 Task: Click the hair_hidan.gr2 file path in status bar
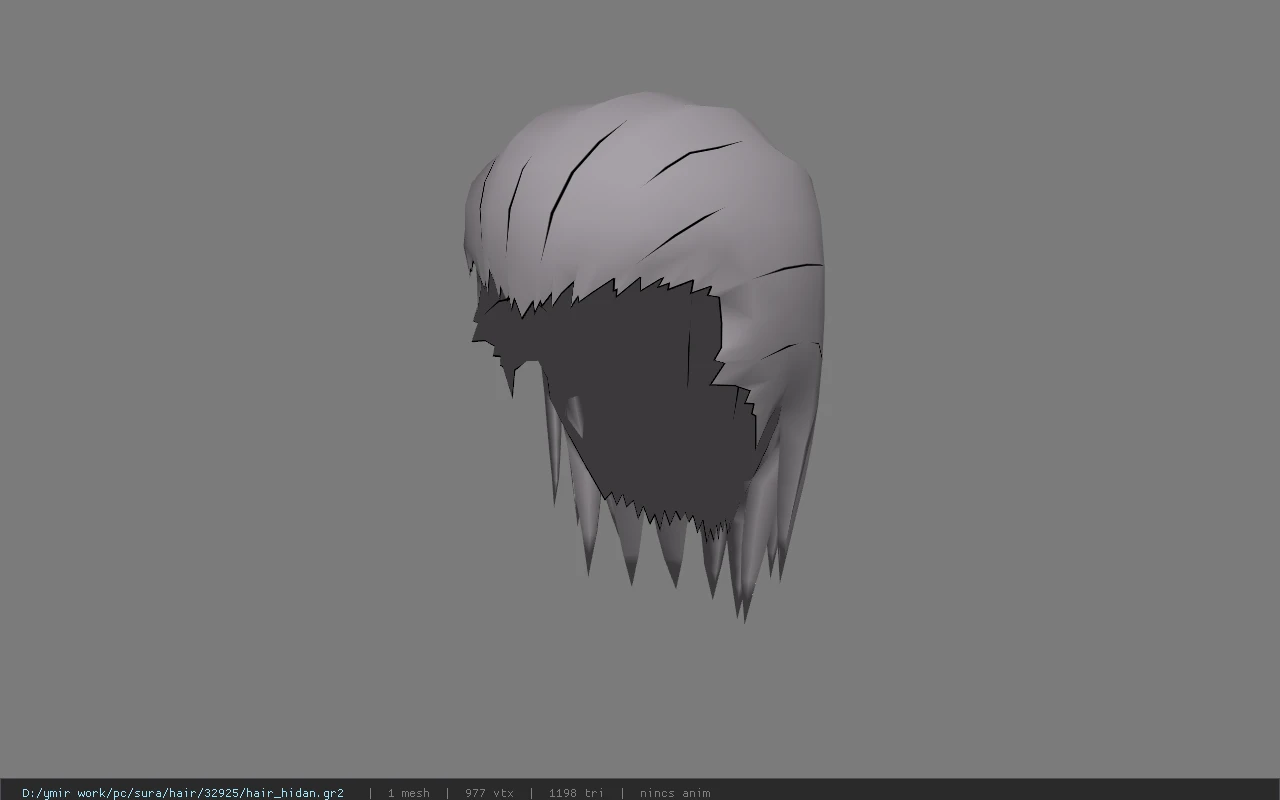pos(183,793)
